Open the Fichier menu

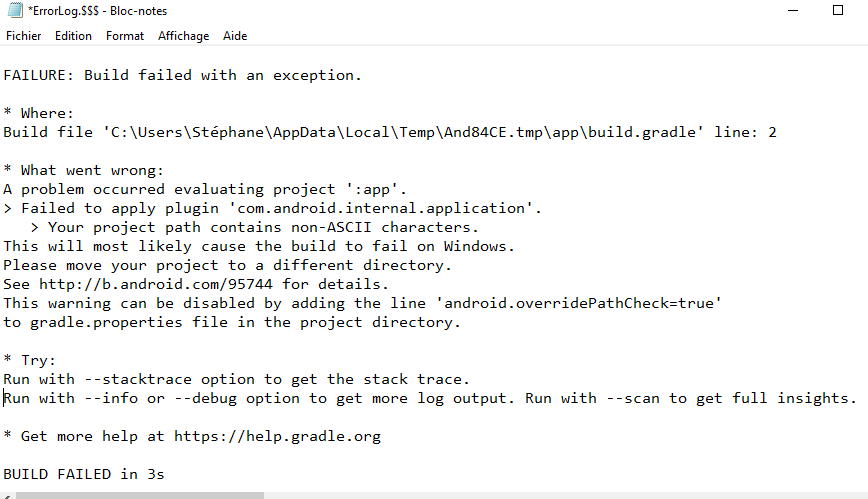[x=25, y=36]
